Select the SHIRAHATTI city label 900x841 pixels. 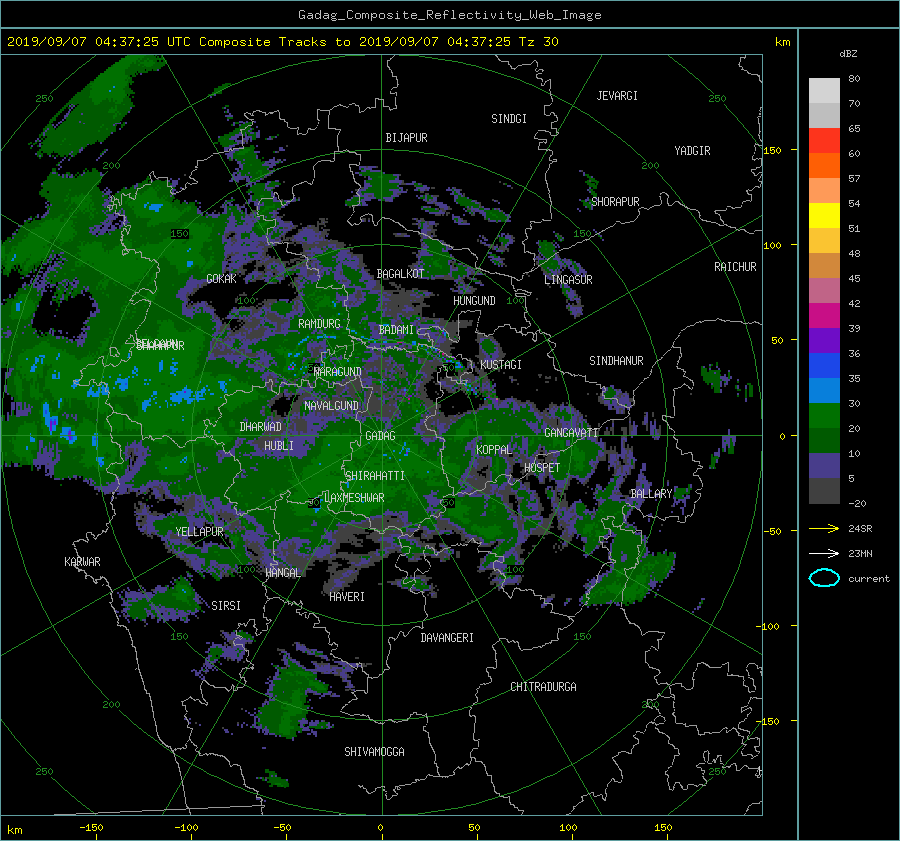[x=375, y=476]
